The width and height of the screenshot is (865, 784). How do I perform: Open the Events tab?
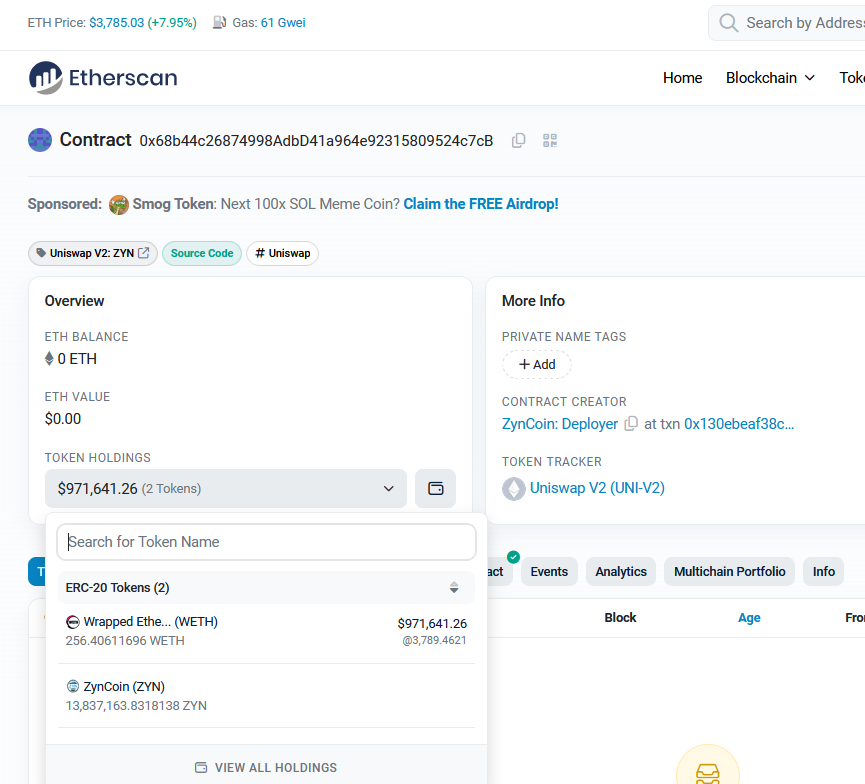click(549, 572)
